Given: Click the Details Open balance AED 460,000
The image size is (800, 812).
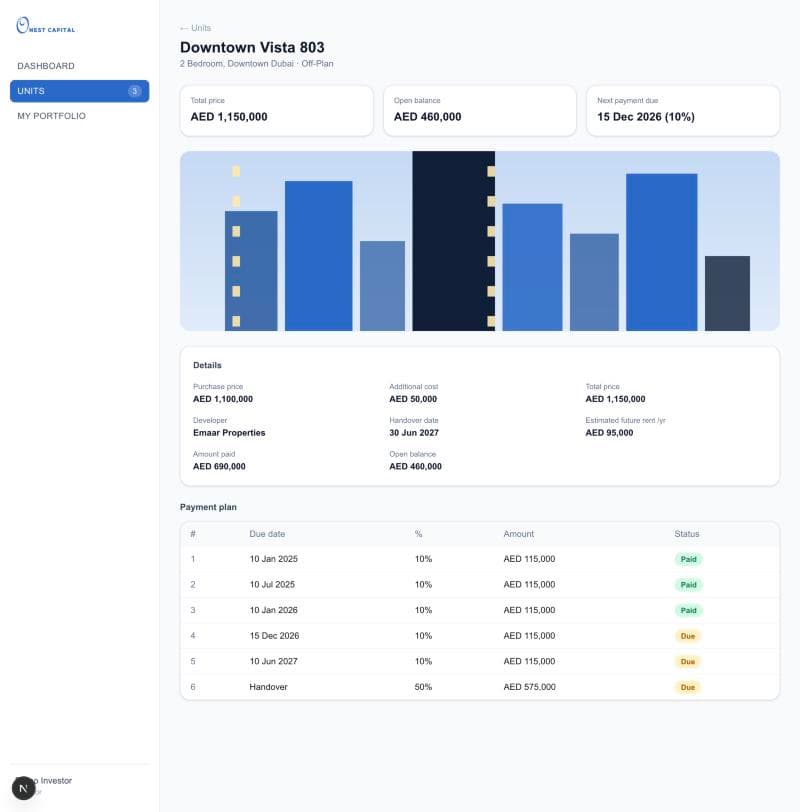Looking at the screenshot, I should tap(415, 467).
